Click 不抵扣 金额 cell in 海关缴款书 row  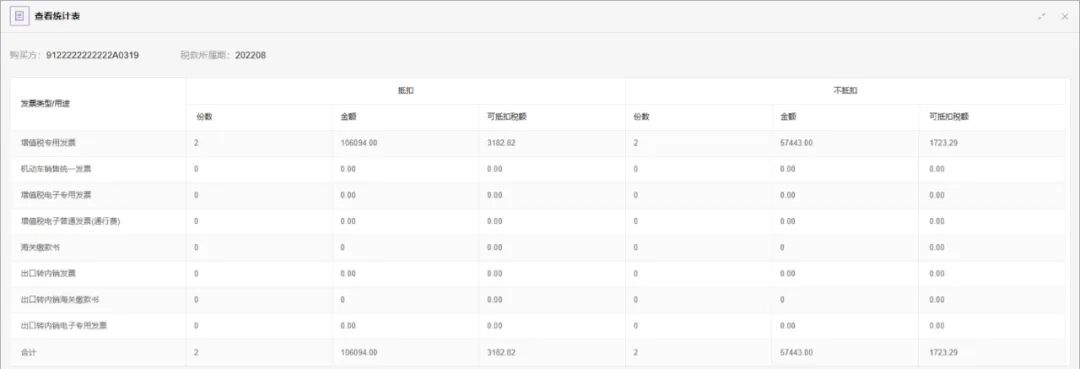(x=783, y=247)
